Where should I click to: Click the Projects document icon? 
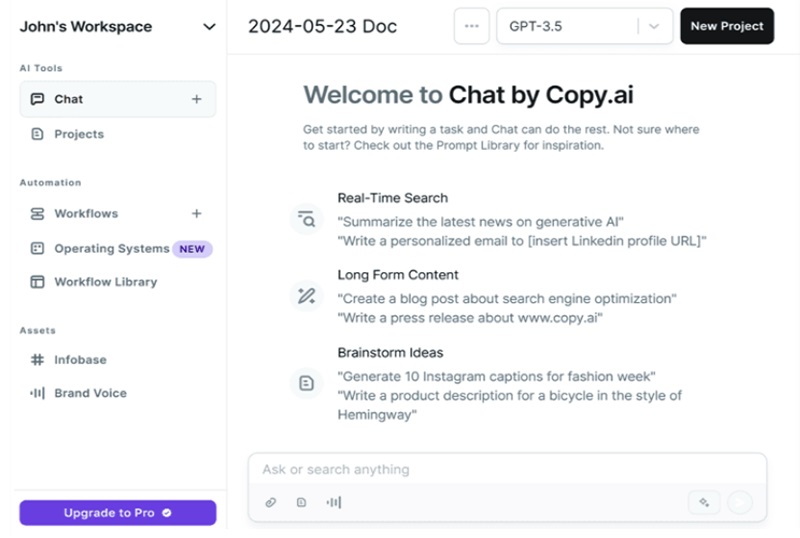click(37, 134)
